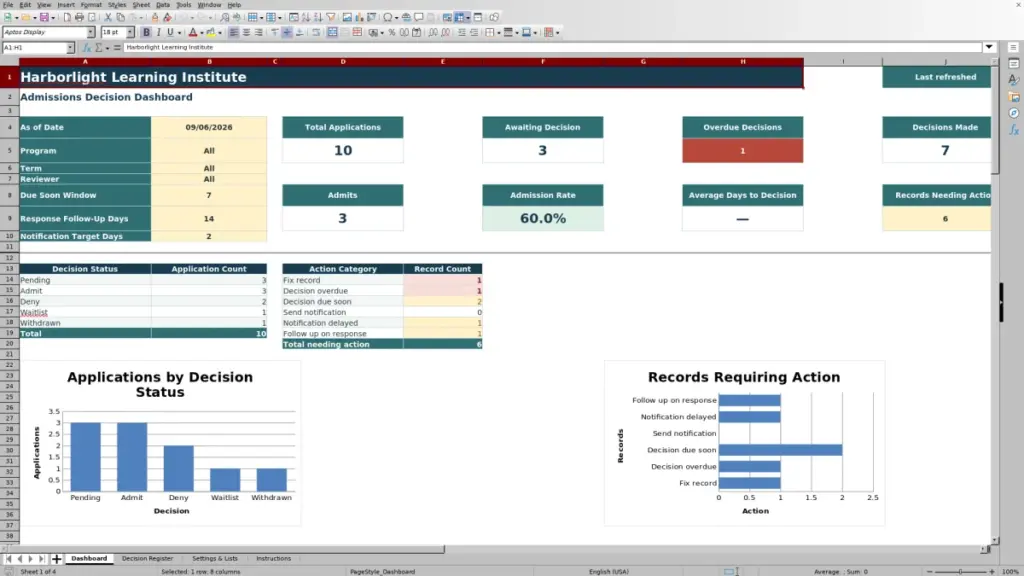Toggle Wrap Text
Viewport: 1024px width, 576px height.
[x=316, y=32]
